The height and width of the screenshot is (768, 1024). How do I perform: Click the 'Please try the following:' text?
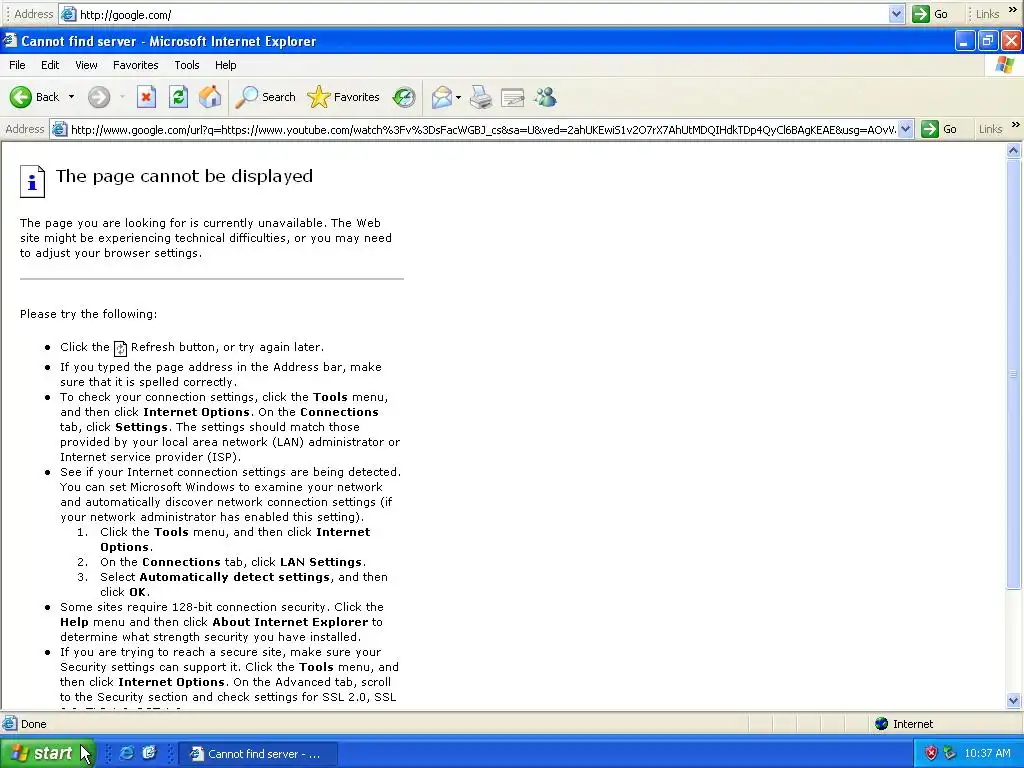click(x=88, y=314)
